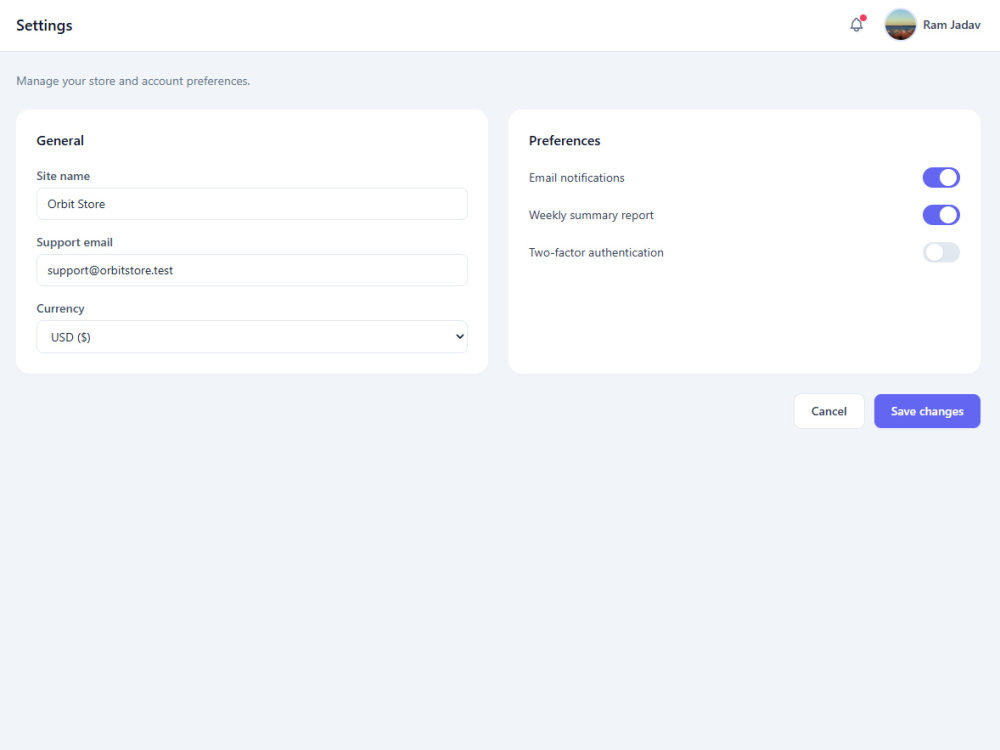Click the 'Manage your store and account preferences' text

(133, 81)
